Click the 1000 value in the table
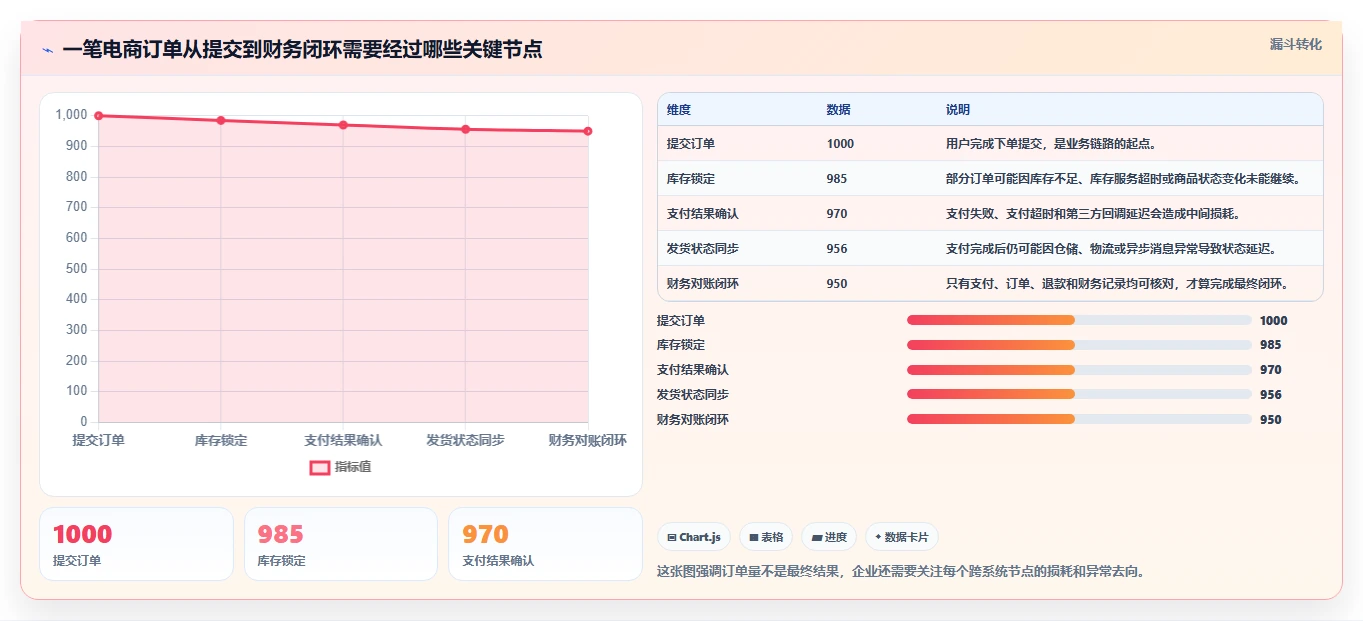The height and width of the screenshot is (621, 1363). (840, 144)
